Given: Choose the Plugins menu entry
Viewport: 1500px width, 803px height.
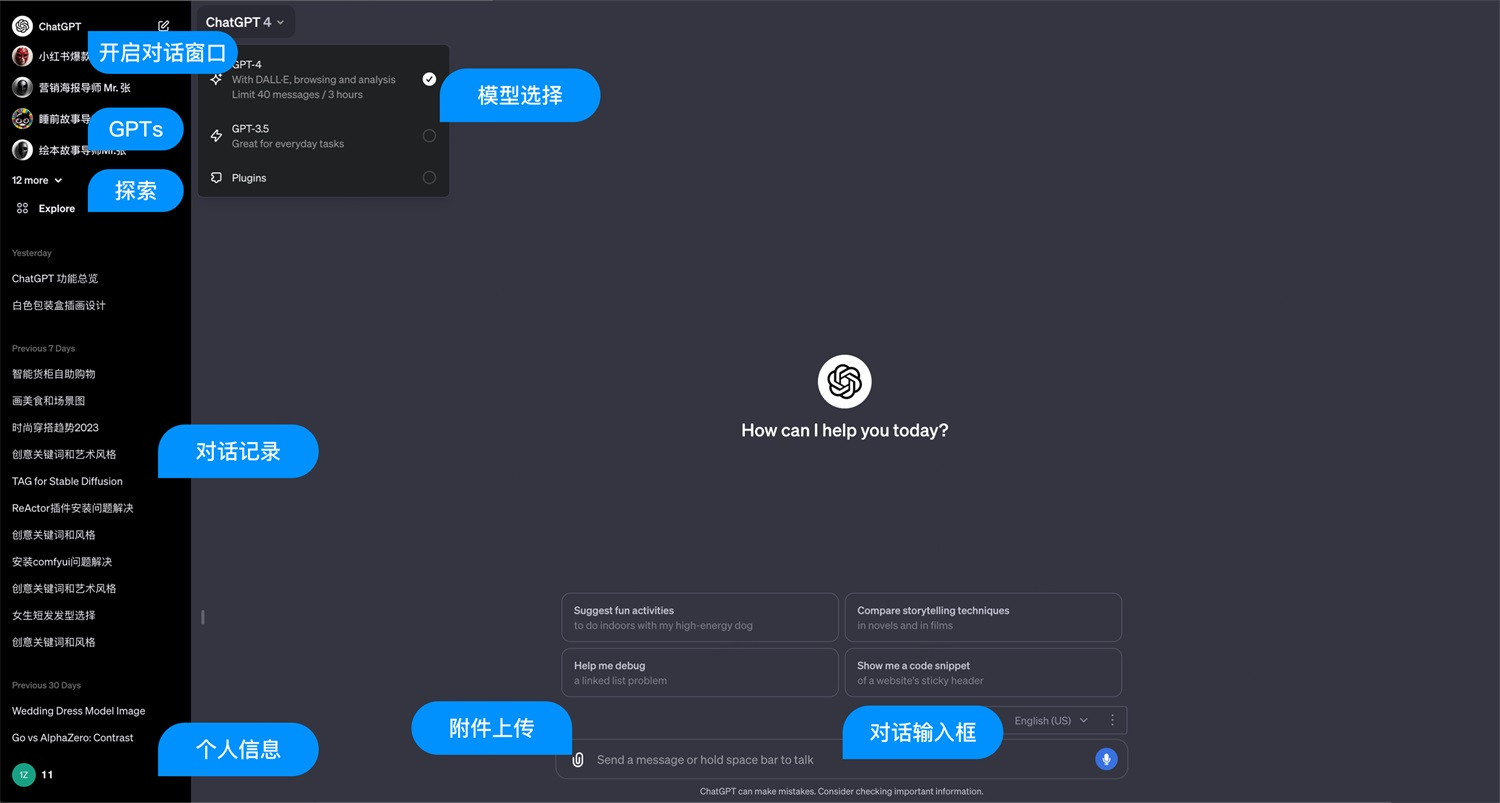Looking at the screenshot, I should click(323, 178).
